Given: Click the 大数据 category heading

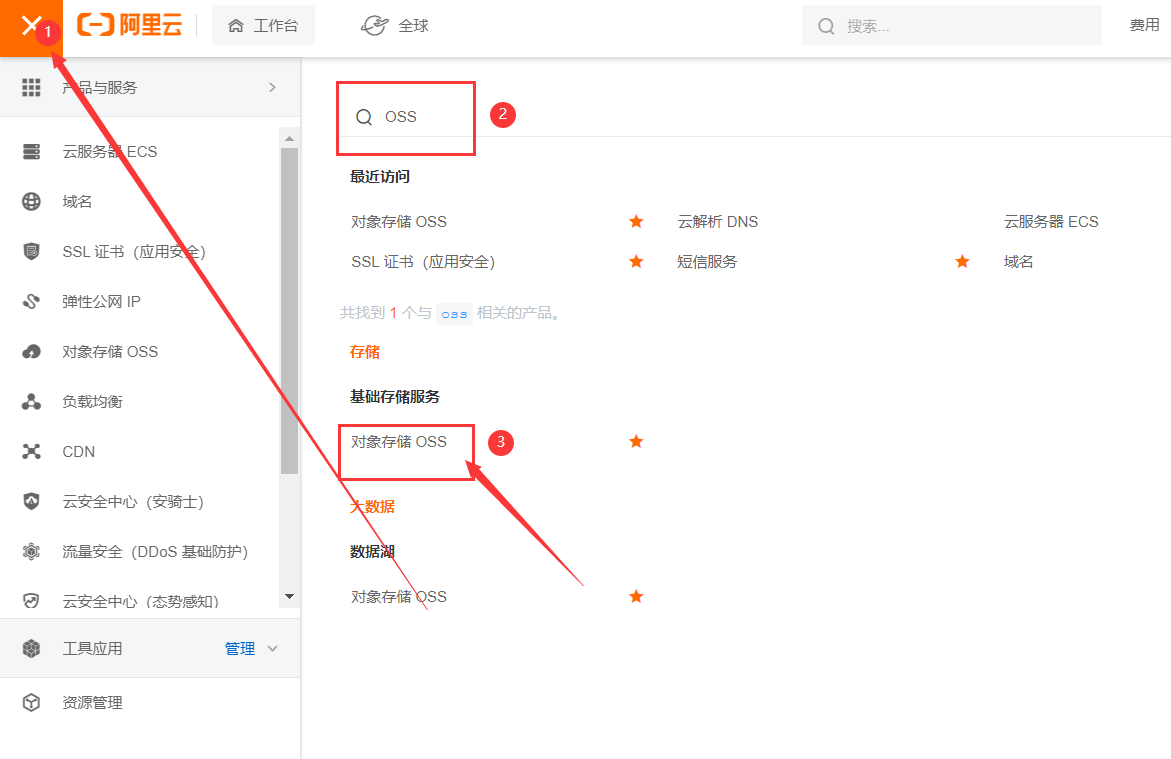Looking at the screenshot, I should point(372,506).
